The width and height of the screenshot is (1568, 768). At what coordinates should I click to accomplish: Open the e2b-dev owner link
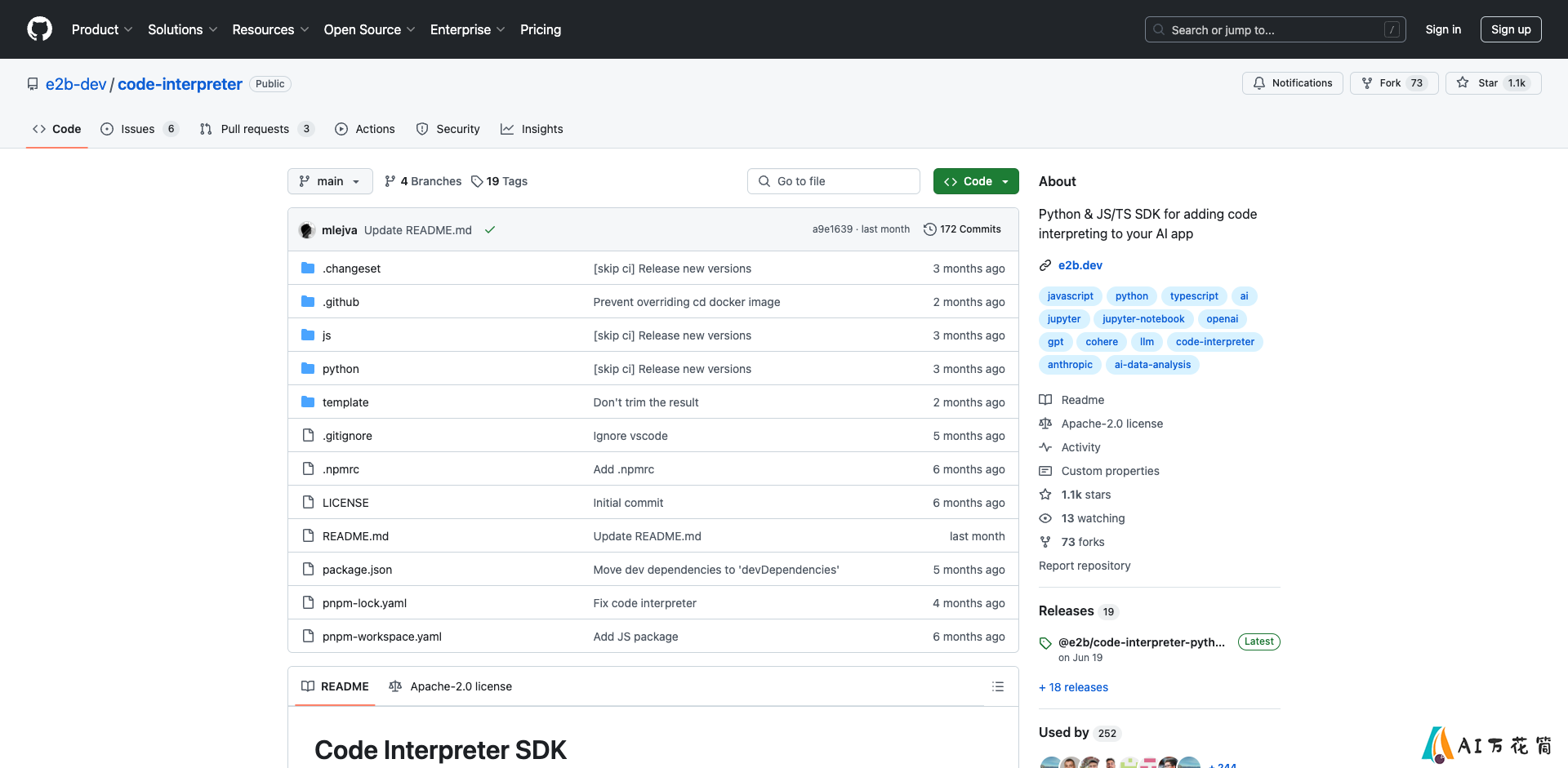pyautogui.click(x=76, y=84)
